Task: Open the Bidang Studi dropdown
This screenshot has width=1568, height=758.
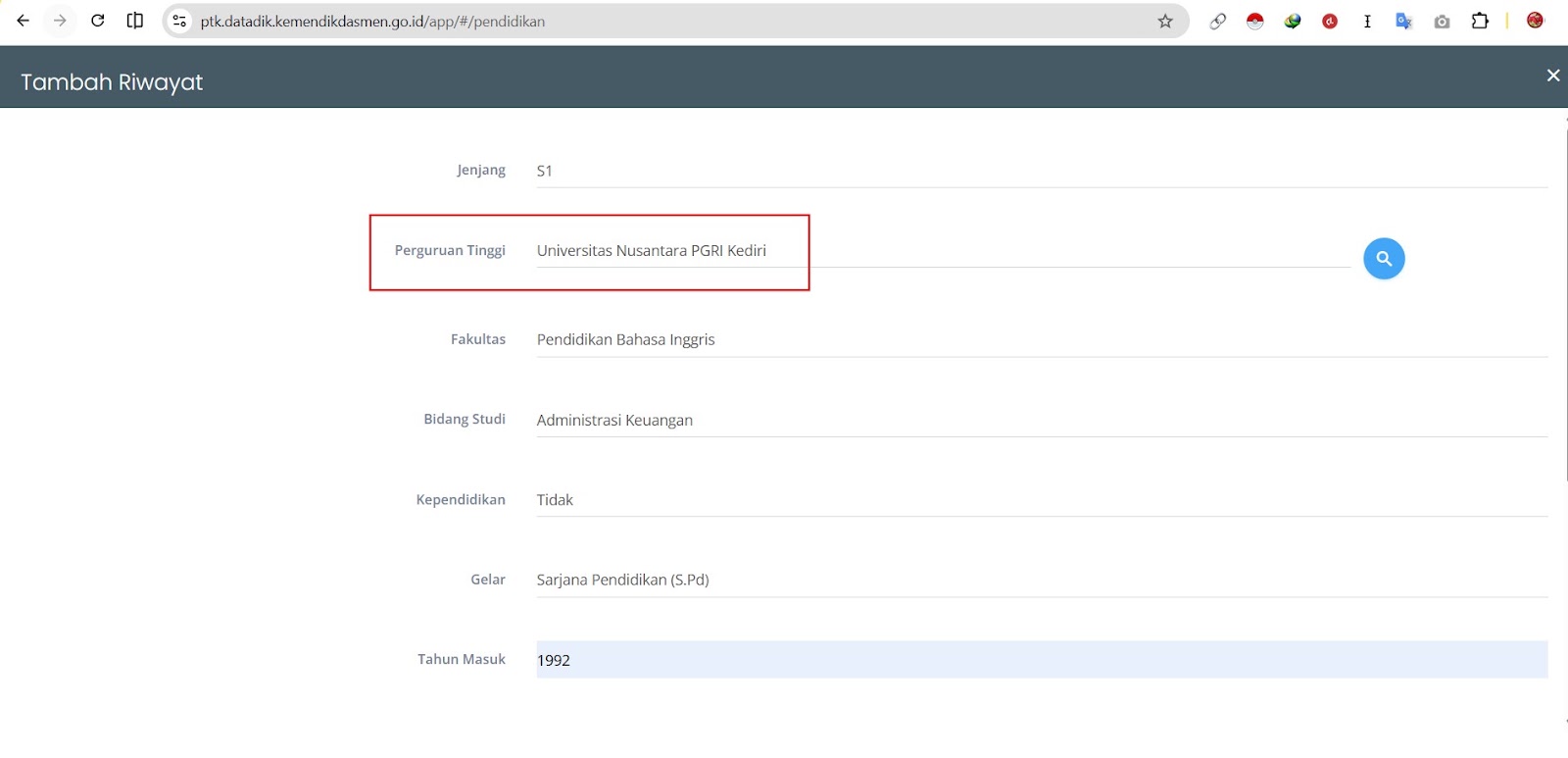Action: 1042,420
